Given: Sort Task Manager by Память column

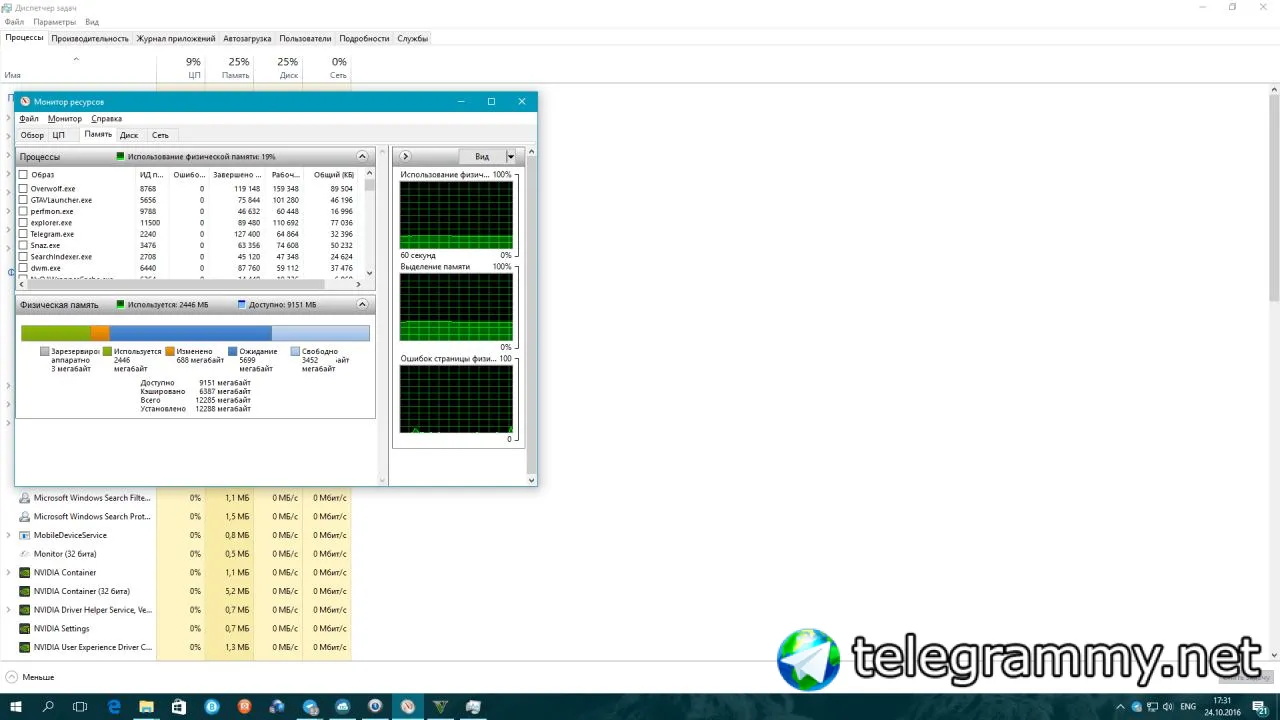Looking at the screenshot, I should [230, 67].
